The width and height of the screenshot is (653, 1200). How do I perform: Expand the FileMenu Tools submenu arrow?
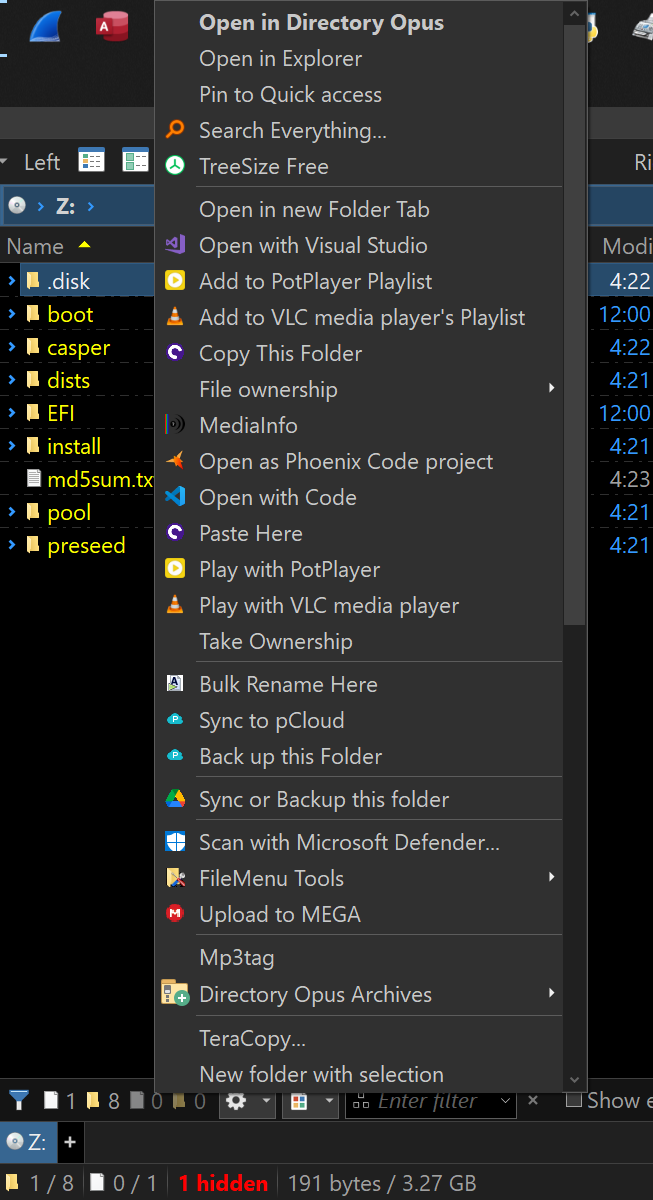click(x=551, y=877)
